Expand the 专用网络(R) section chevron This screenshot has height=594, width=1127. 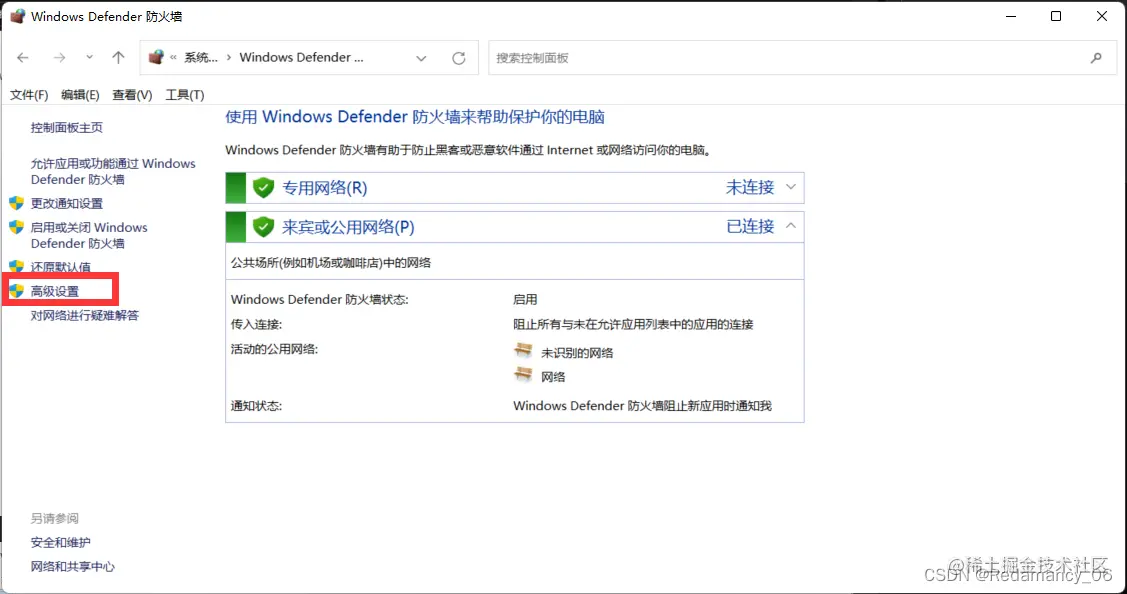(791, 187)
